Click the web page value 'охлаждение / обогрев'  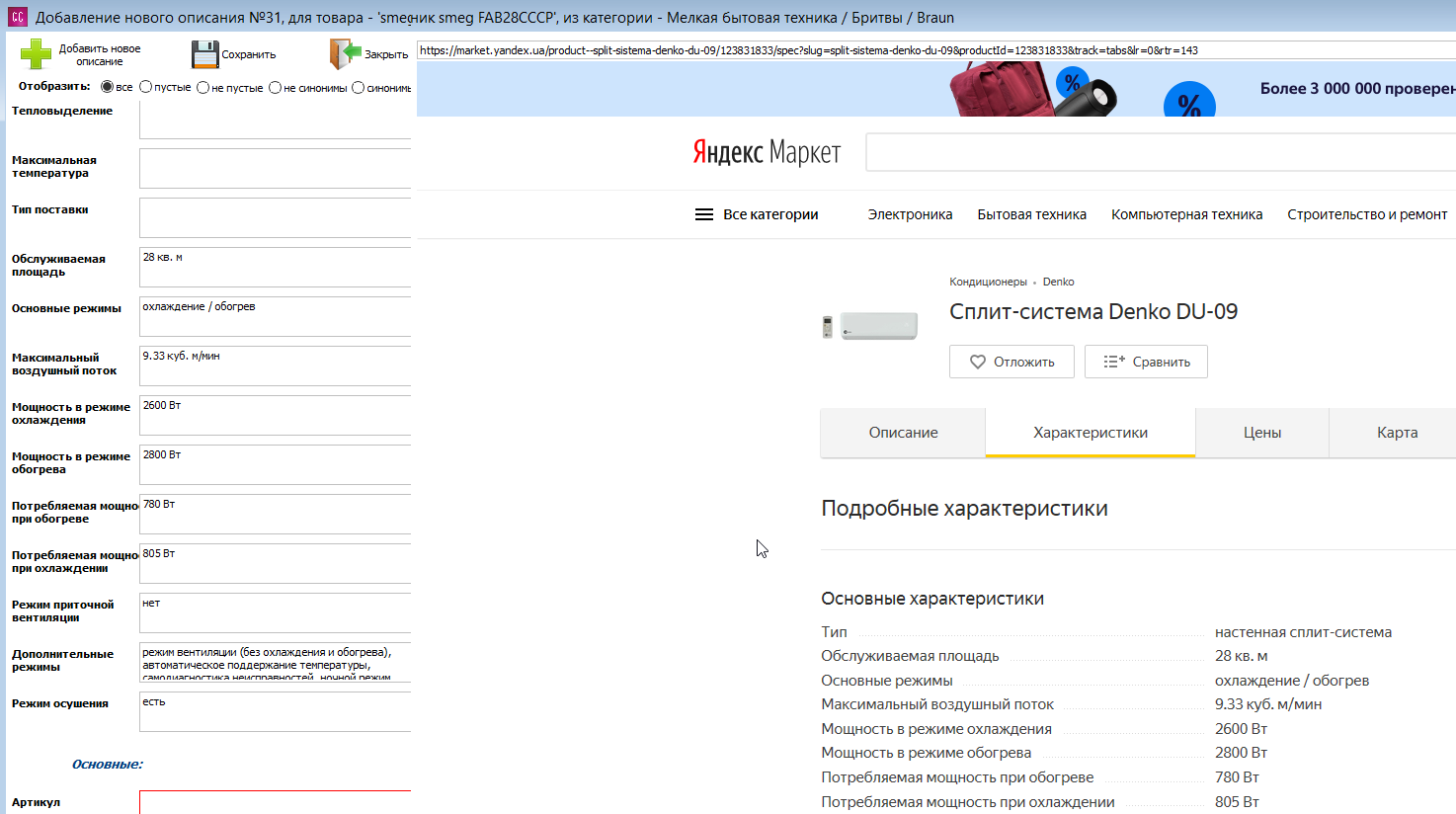click(x=1292, y=681)
